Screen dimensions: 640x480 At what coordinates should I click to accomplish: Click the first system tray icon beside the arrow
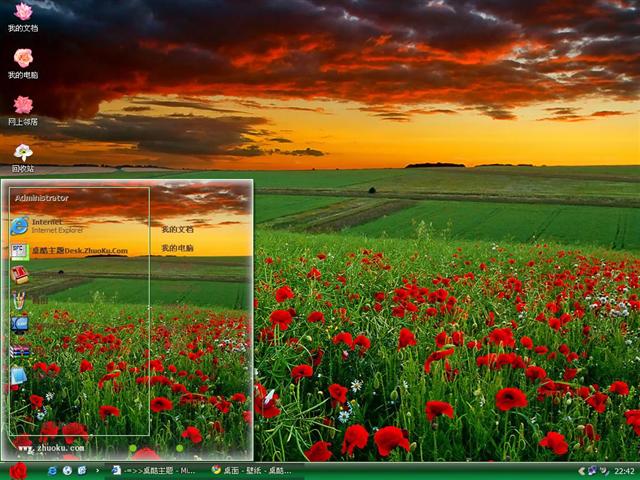point(592,471)
